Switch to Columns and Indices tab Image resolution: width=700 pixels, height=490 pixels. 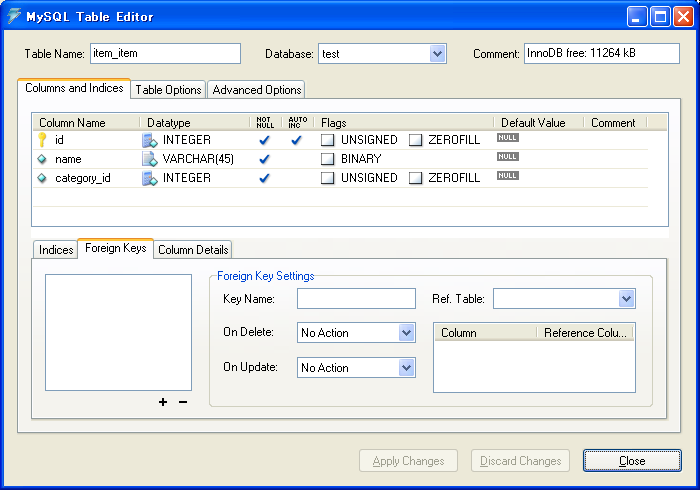74,88
